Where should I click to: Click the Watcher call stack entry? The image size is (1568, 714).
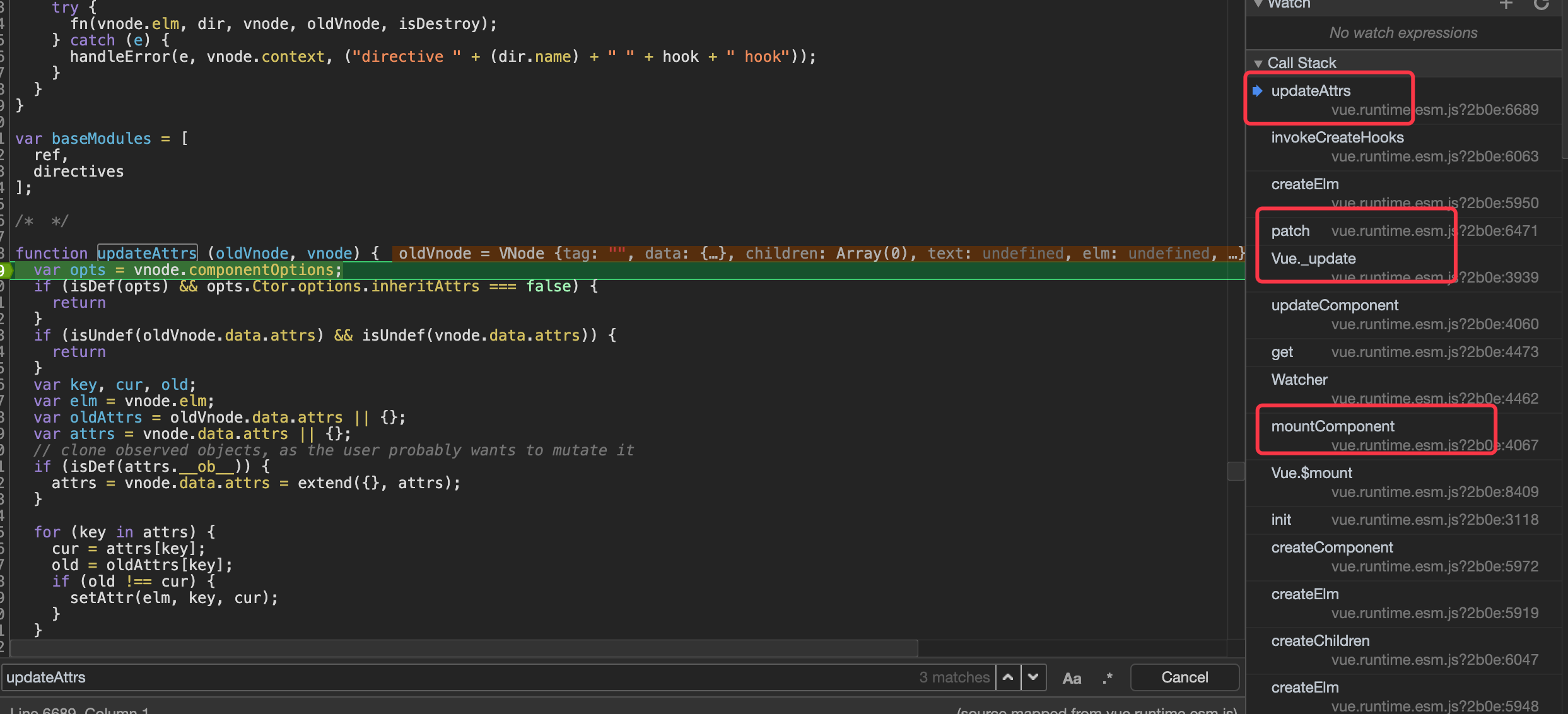[x=1299, y=380]
